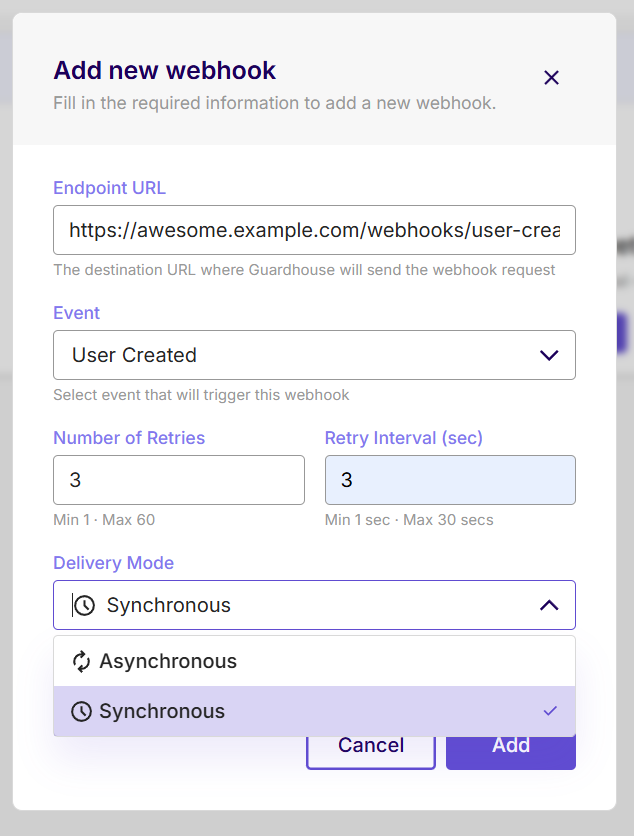This screenshot has height=836, width=634.
Task: Click the X to close the dialog
Action: pyautogui.click(x=551, y=77)
